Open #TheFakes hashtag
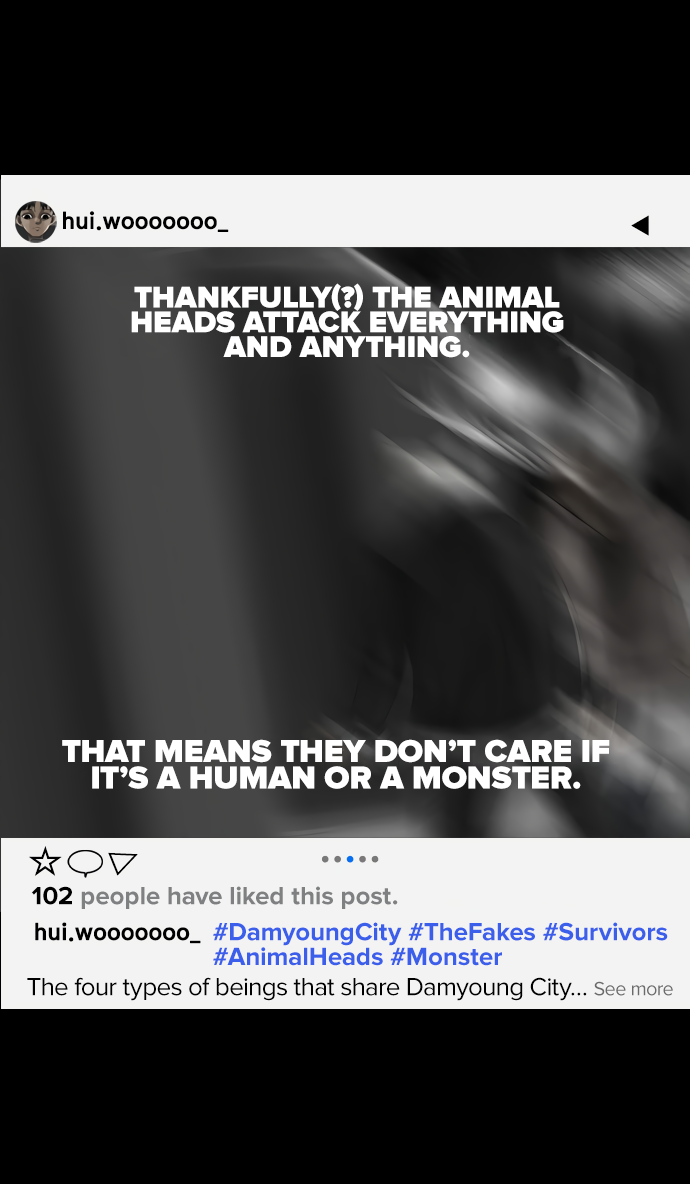 472,933
